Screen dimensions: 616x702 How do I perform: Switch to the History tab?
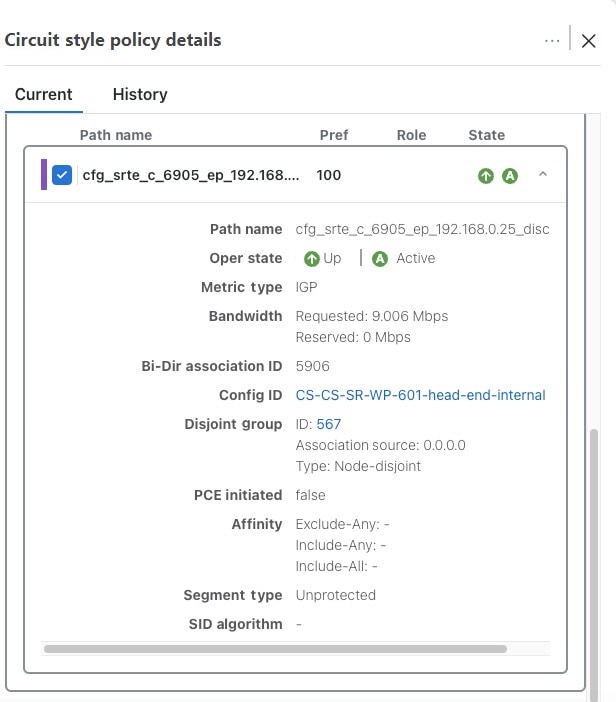click(140, 94)
